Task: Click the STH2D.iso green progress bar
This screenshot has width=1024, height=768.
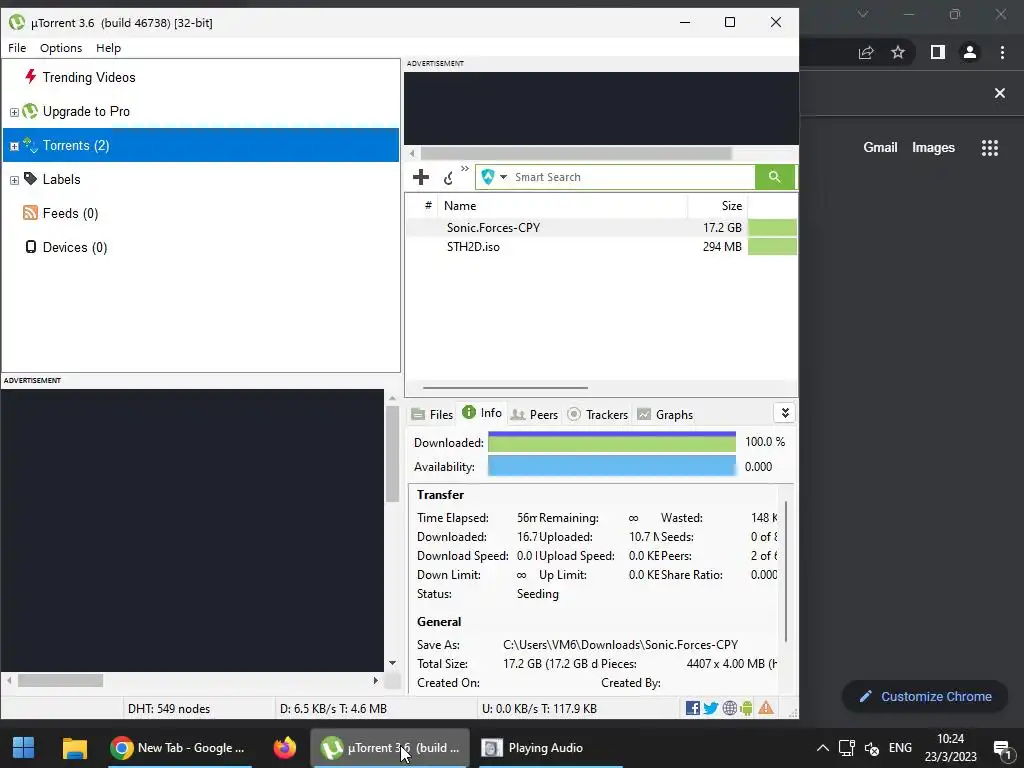Action: click(x=772, y=247)
